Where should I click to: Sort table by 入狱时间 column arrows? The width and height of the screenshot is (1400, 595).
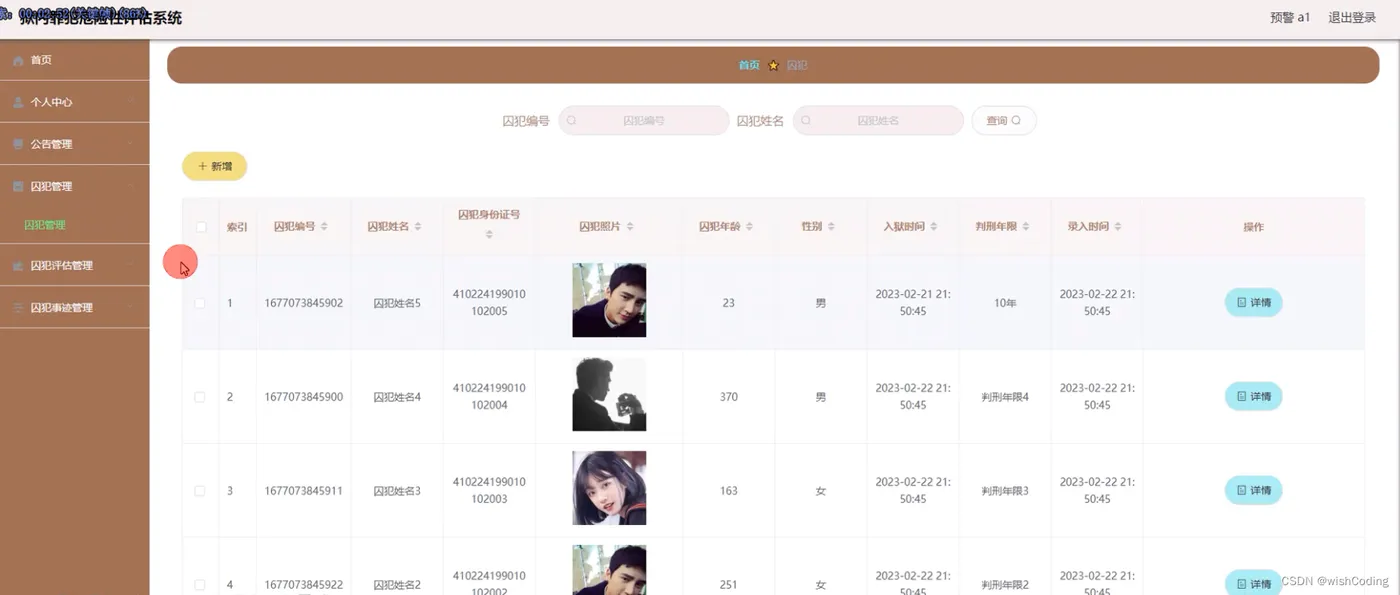pyautogui.click(x=934, y=227)
